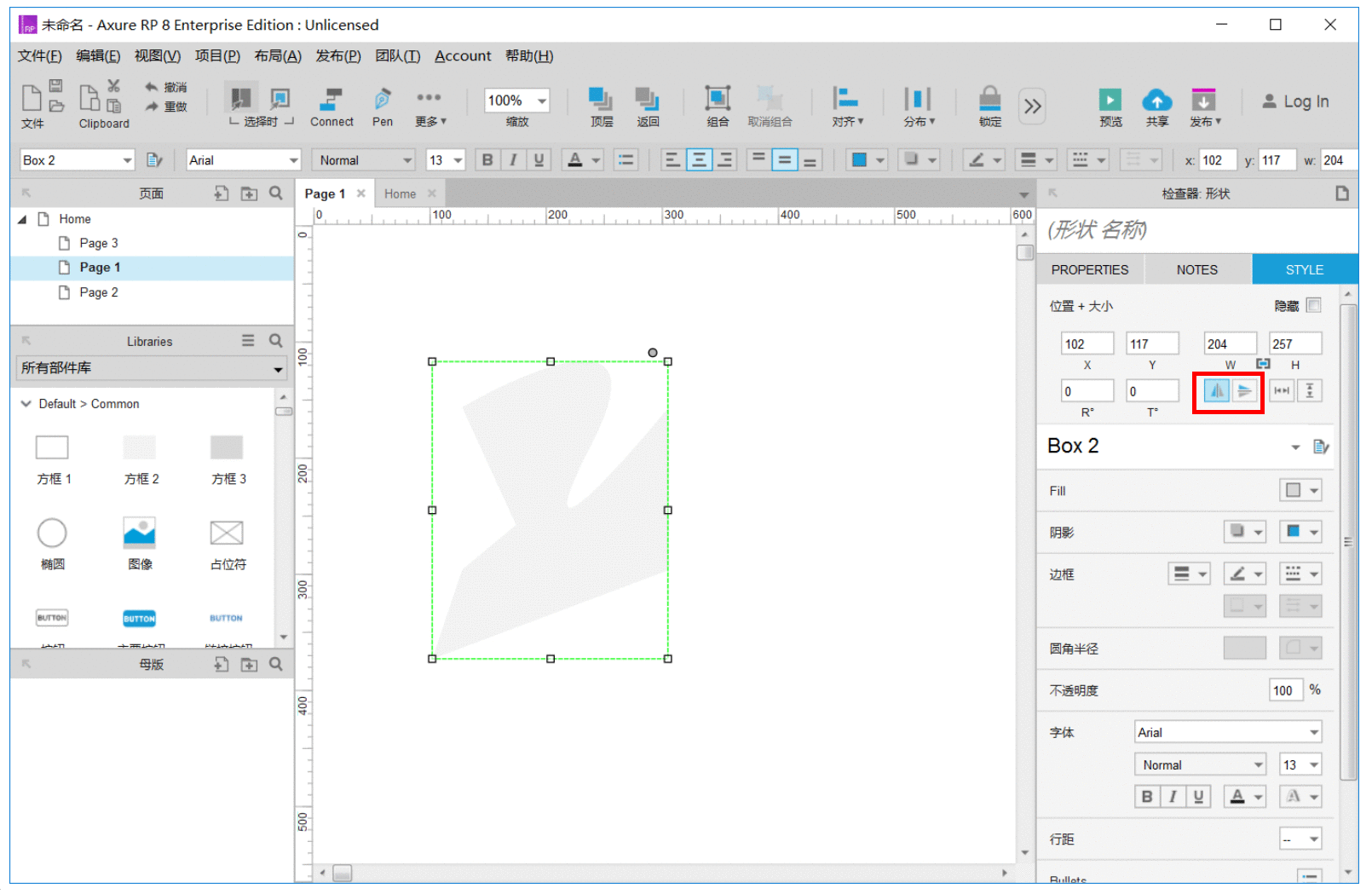Fit widget height to text

pos(1310,391)
